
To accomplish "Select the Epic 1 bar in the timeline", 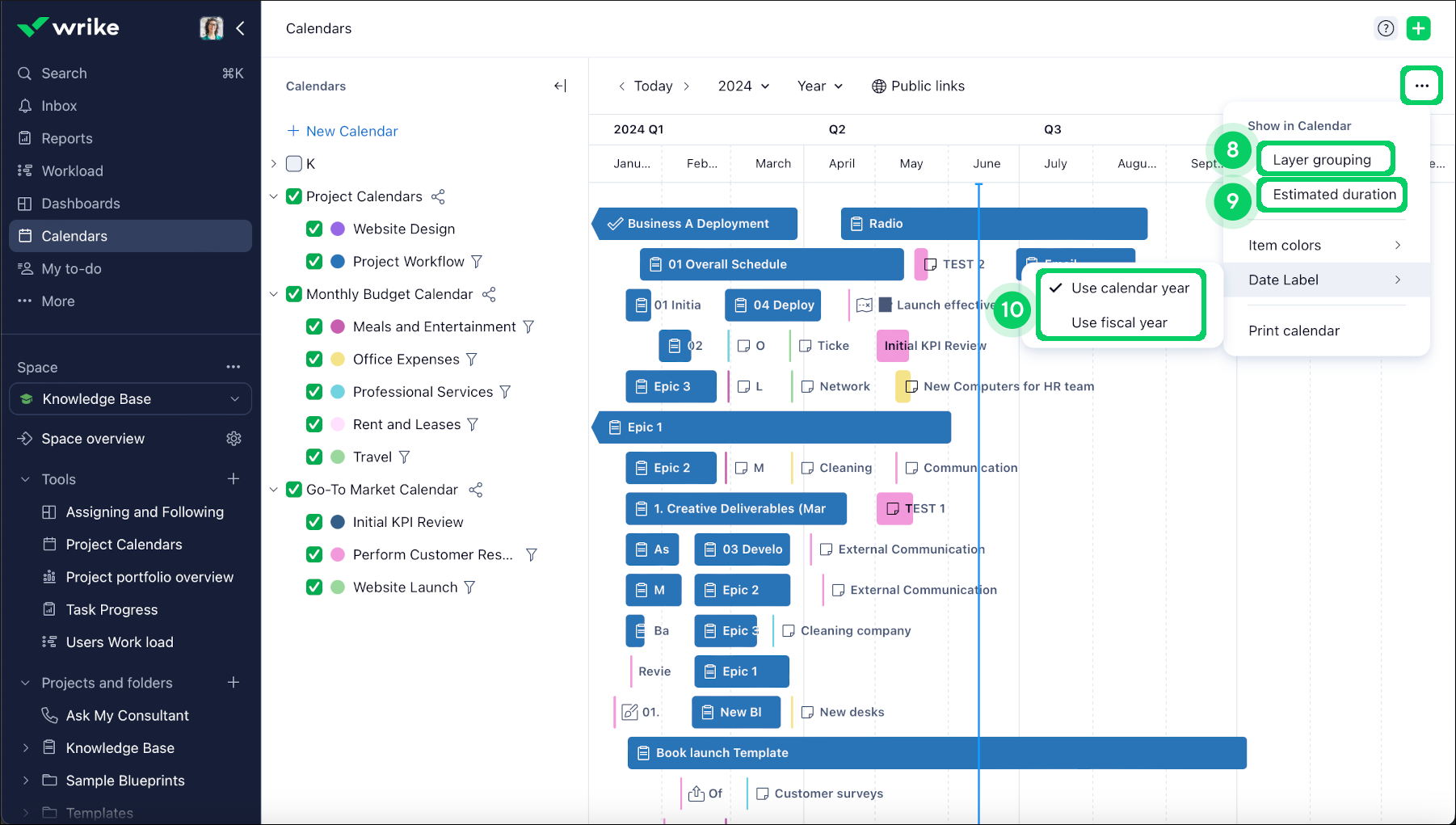I will 772,427.
